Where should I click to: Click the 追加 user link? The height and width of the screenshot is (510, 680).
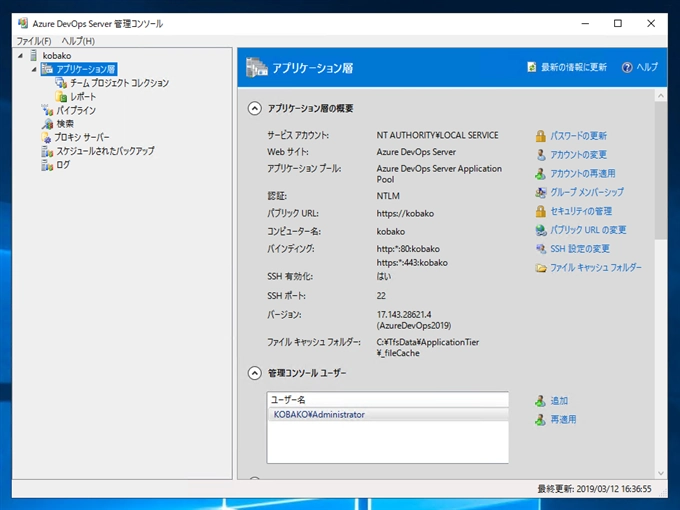coord(559,401)
